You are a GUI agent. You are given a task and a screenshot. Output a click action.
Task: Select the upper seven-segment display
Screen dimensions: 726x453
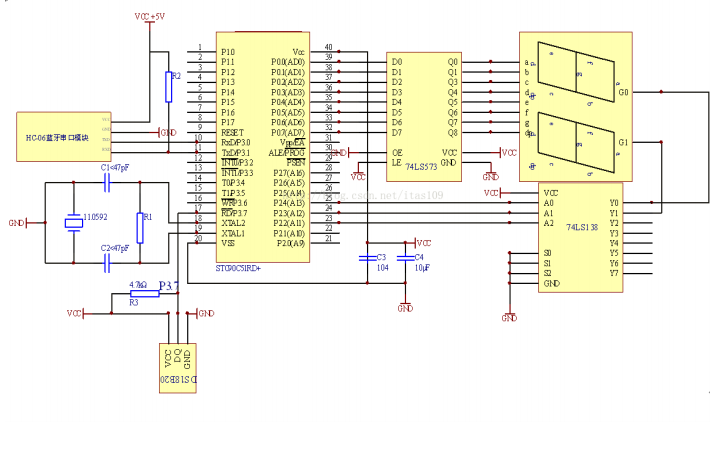pyautogui.click(x=573, y=72)
